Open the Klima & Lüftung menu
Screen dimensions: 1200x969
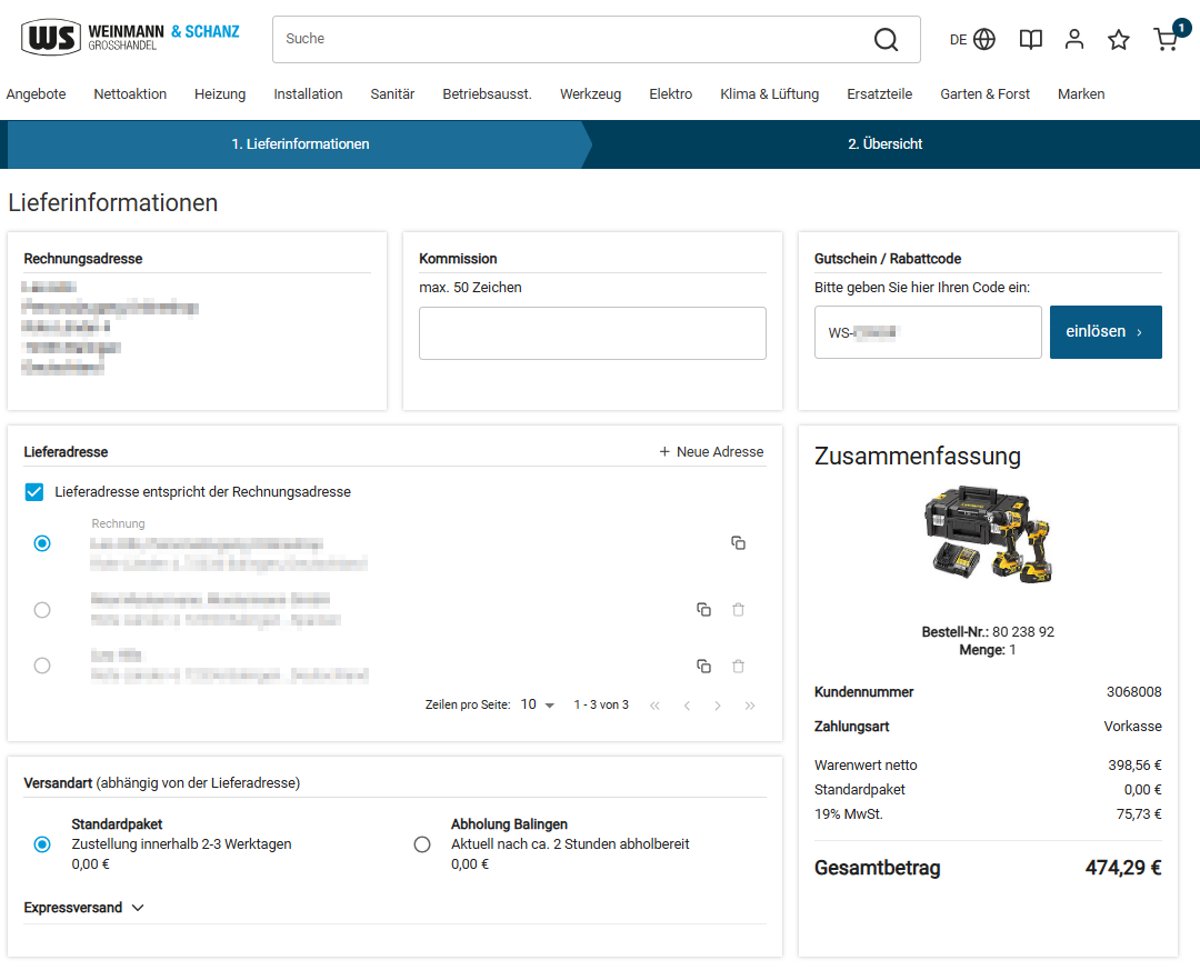click(x=769, y=94)
